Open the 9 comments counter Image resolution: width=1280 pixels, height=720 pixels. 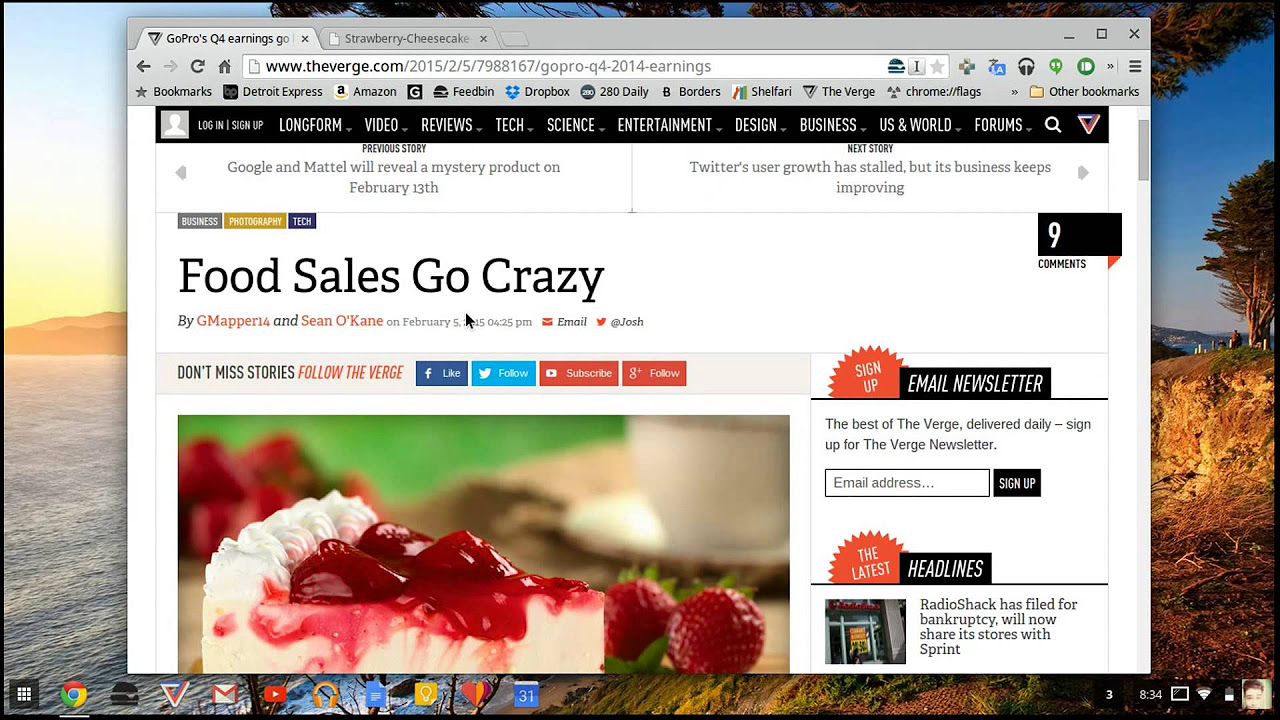click(1079, 242)
